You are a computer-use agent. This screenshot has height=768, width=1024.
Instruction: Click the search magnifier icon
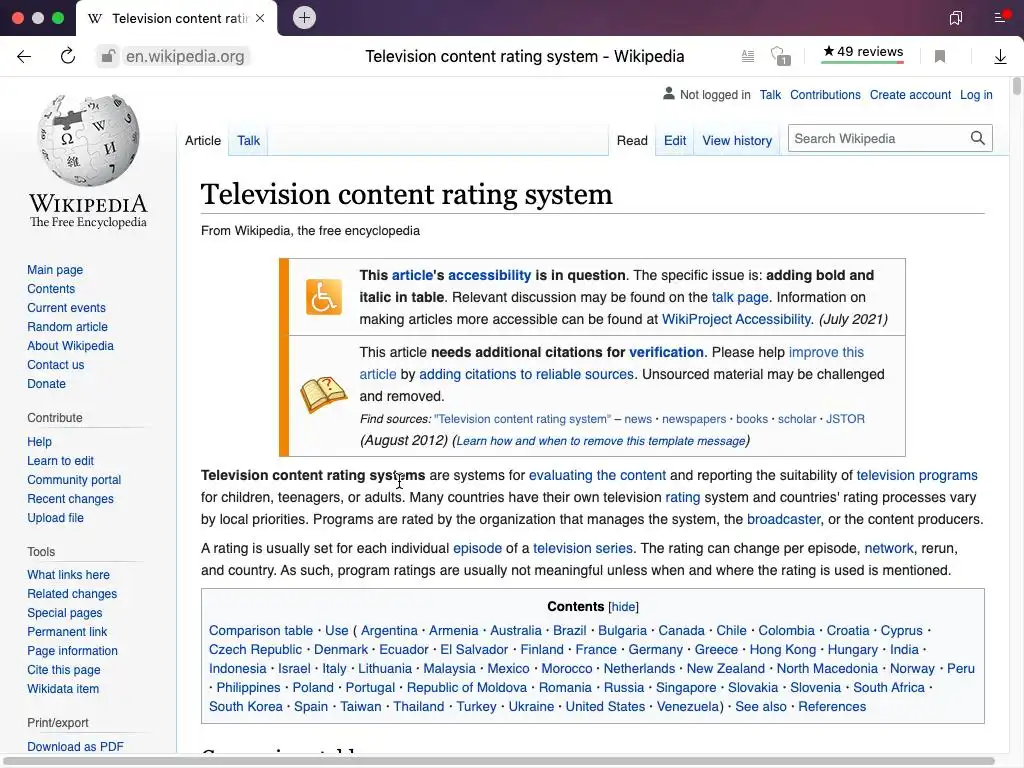click(977, 138)
